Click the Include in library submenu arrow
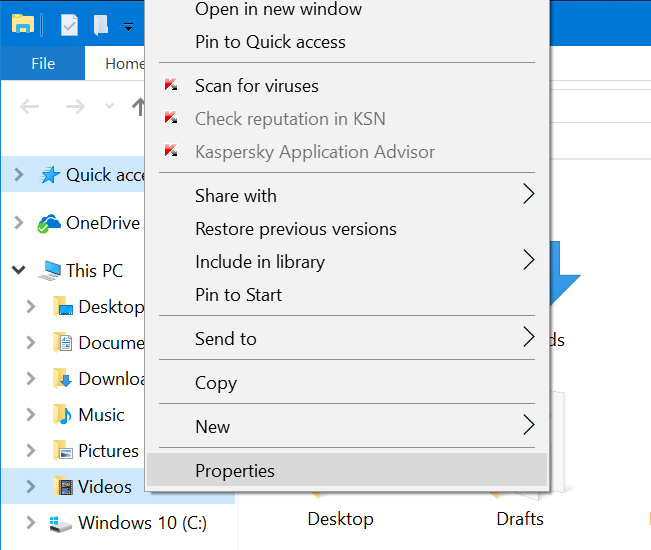651x550 pixels. pos(528,260)
